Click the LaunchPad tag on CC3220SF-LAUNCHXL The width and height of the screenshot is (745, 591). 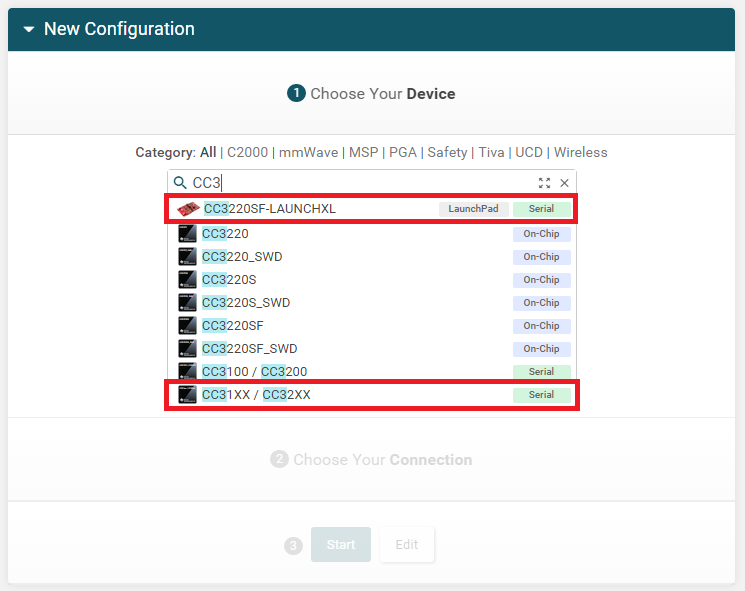(x=473, y=209)
